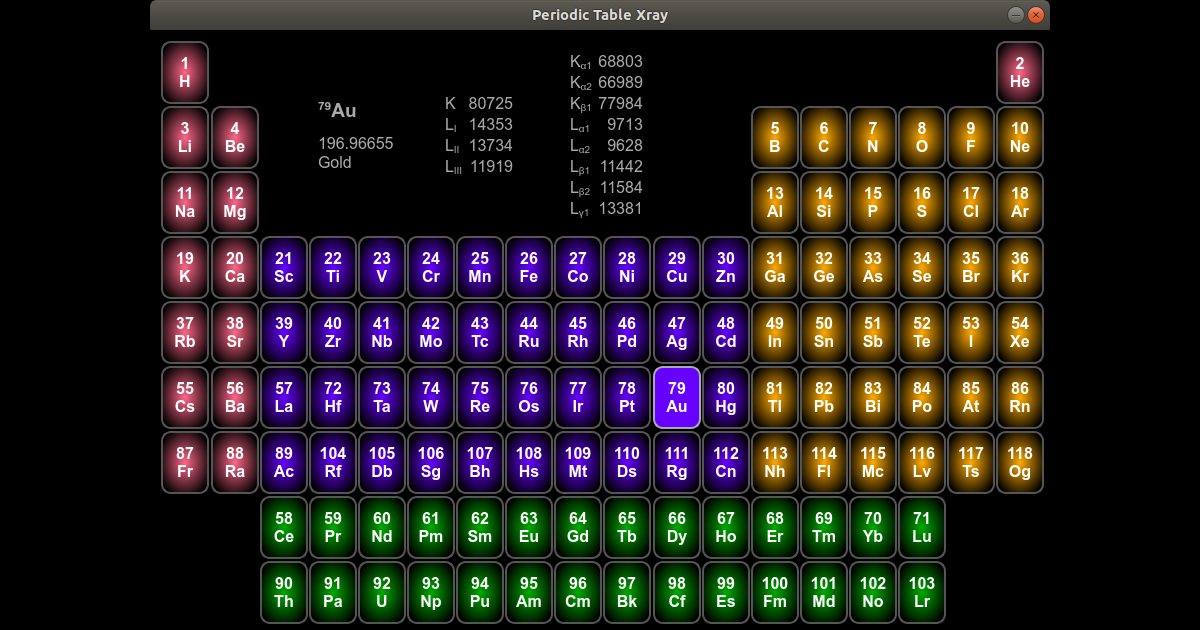
Task: Select Lutetium ending the lanthanide row
Action: click(x=921, y=527)
